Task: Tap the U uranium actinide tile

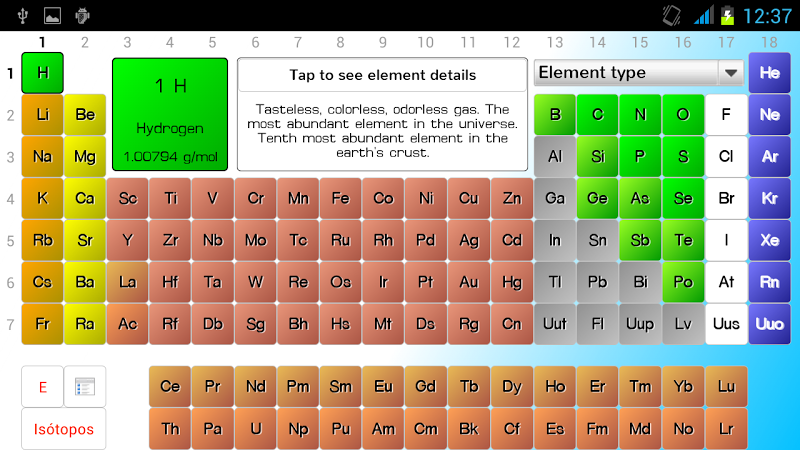Action: [x=255, y=429]
